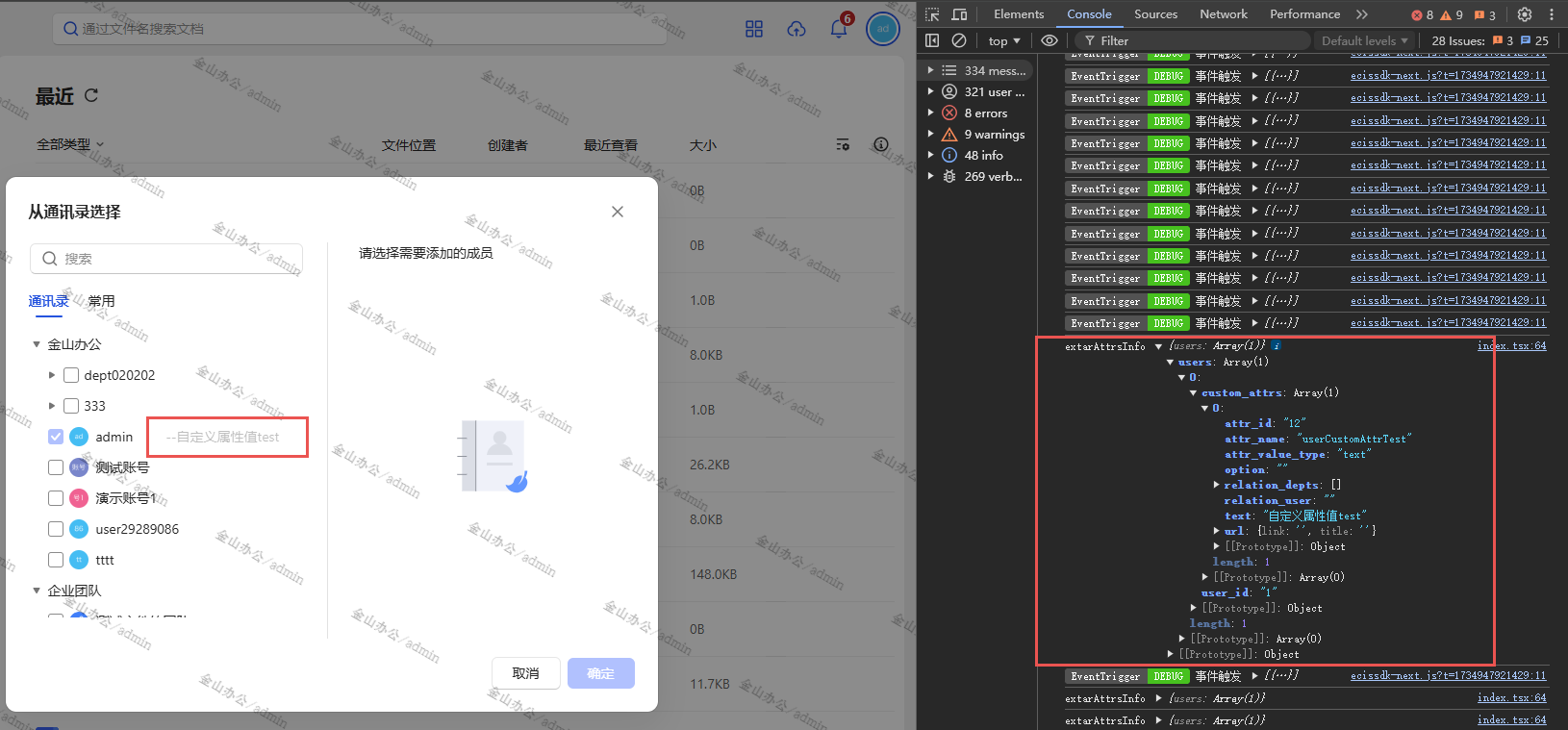1568x730 pixels.
Task: Open the apps grid icon
Action: click(754, 29)
